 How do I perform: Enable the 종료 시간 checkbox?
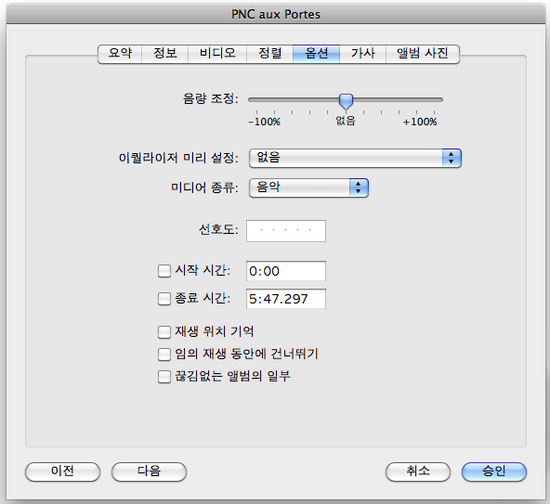164,299
